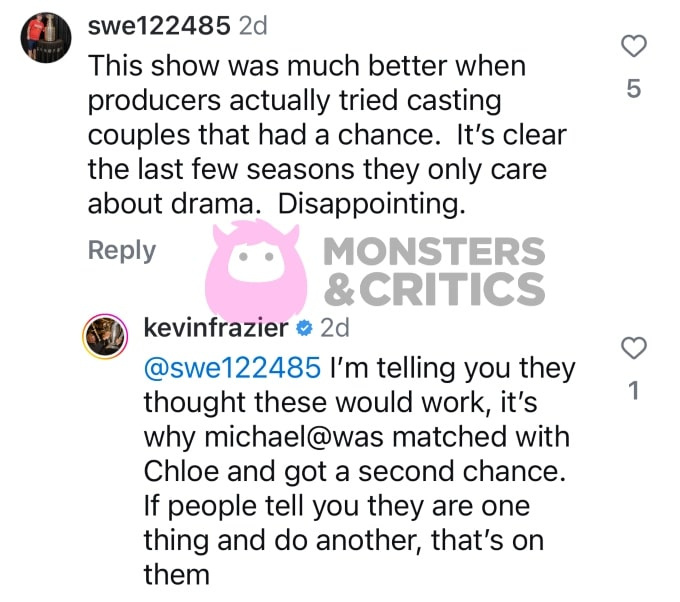680x602 pixels.
Task: Click the pink monster watermark logo
Action: pos(256,270)
